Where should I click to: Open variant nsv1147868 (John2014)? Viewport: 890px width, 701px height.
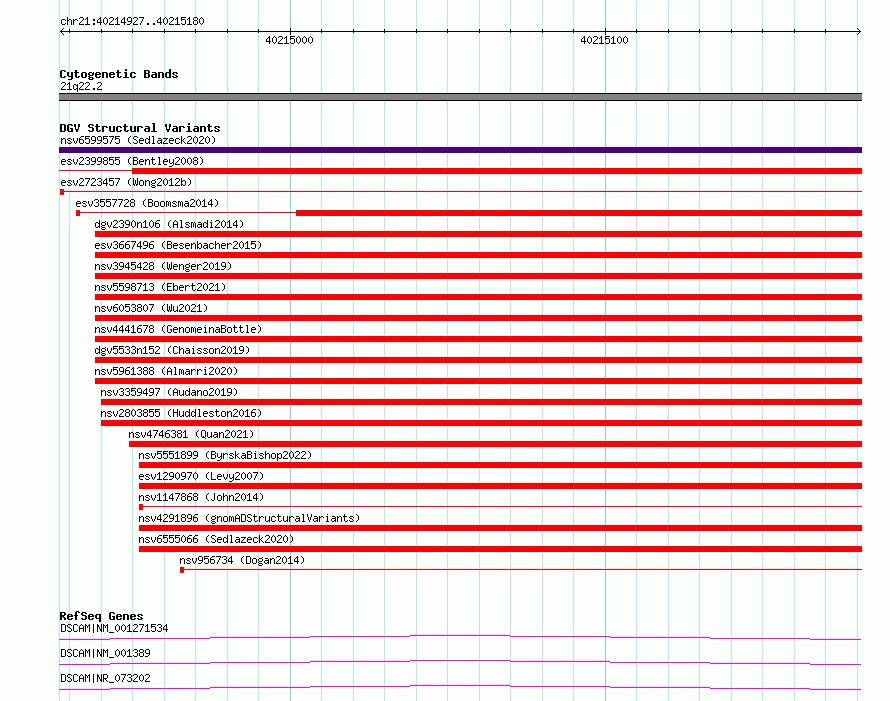click(x=201, y=497)
